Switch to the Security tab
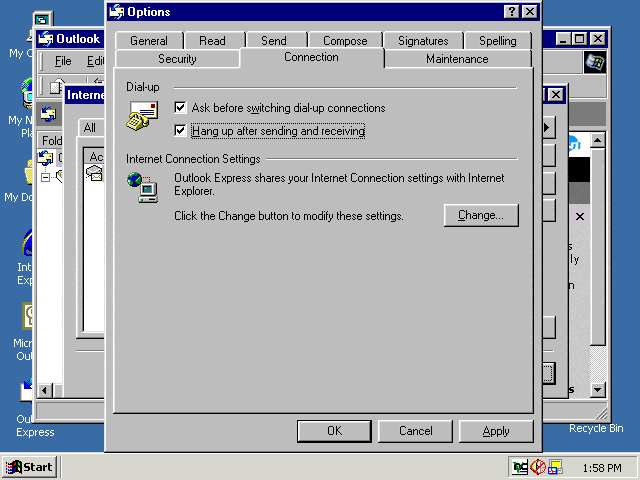This screenshot has height=480, width=640. click(177, 59)
